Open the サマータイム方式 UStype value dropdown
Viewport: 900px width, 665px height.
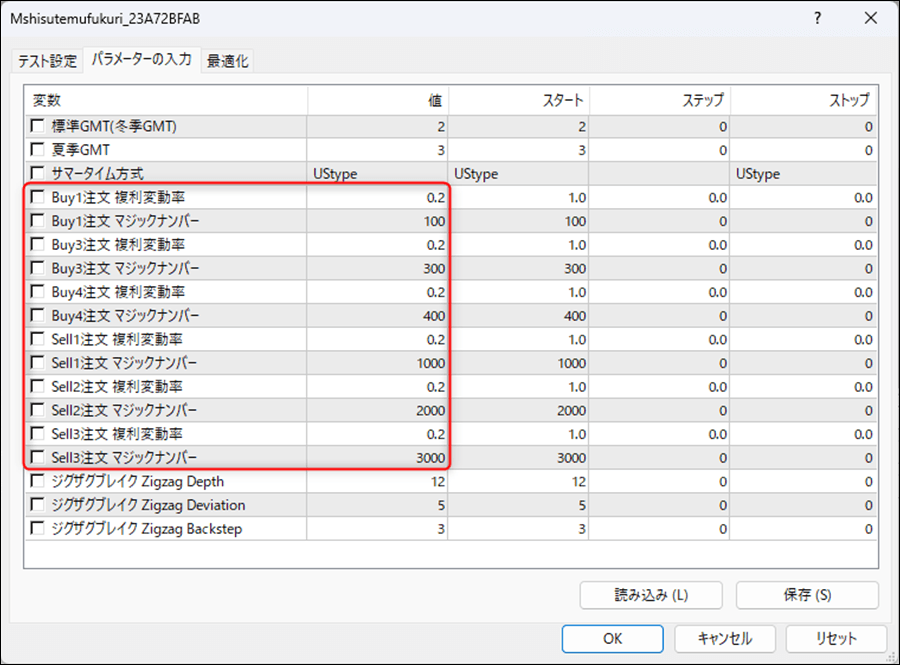[x=378, y=174]
